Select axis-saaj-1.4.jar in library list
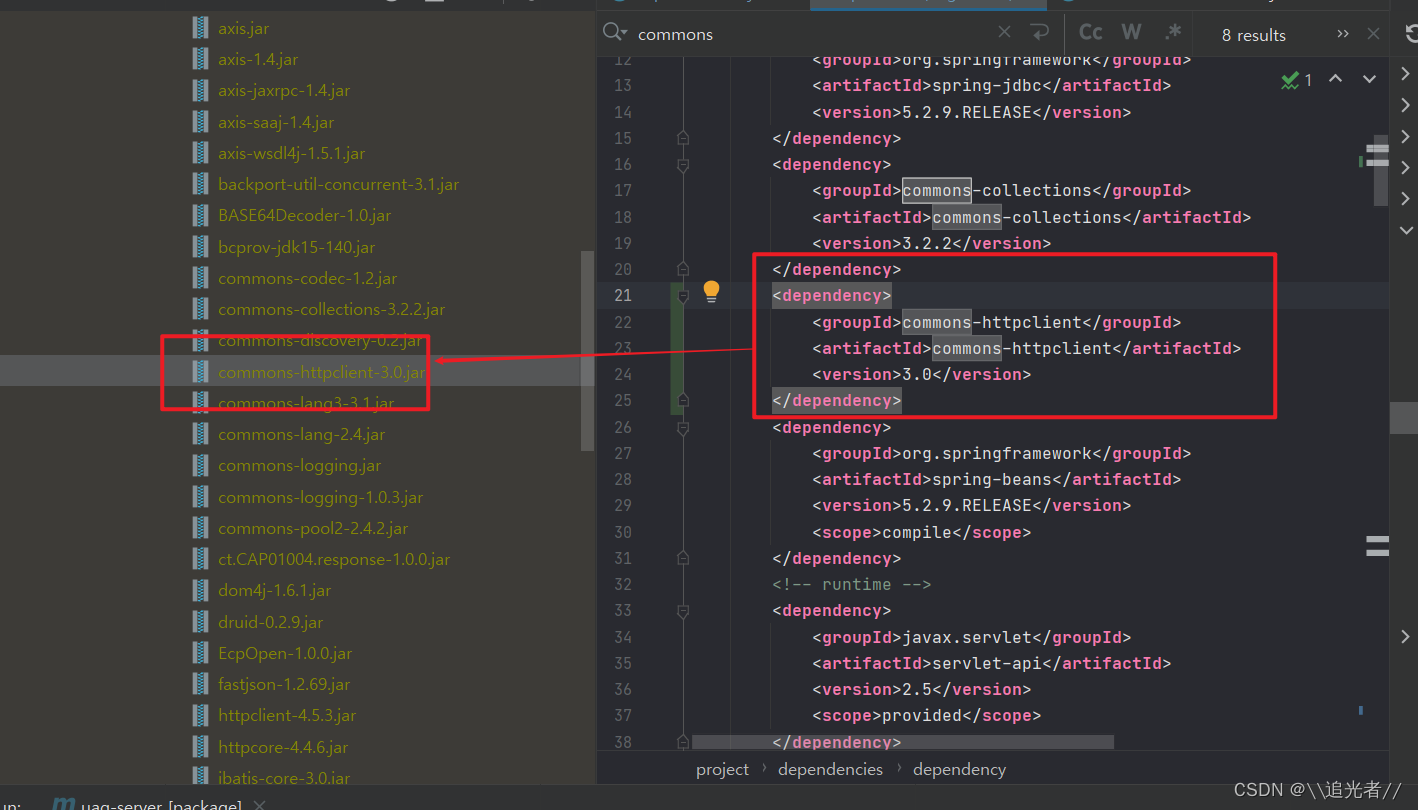This screenshot has width=1418, height=810. point(276,122)
